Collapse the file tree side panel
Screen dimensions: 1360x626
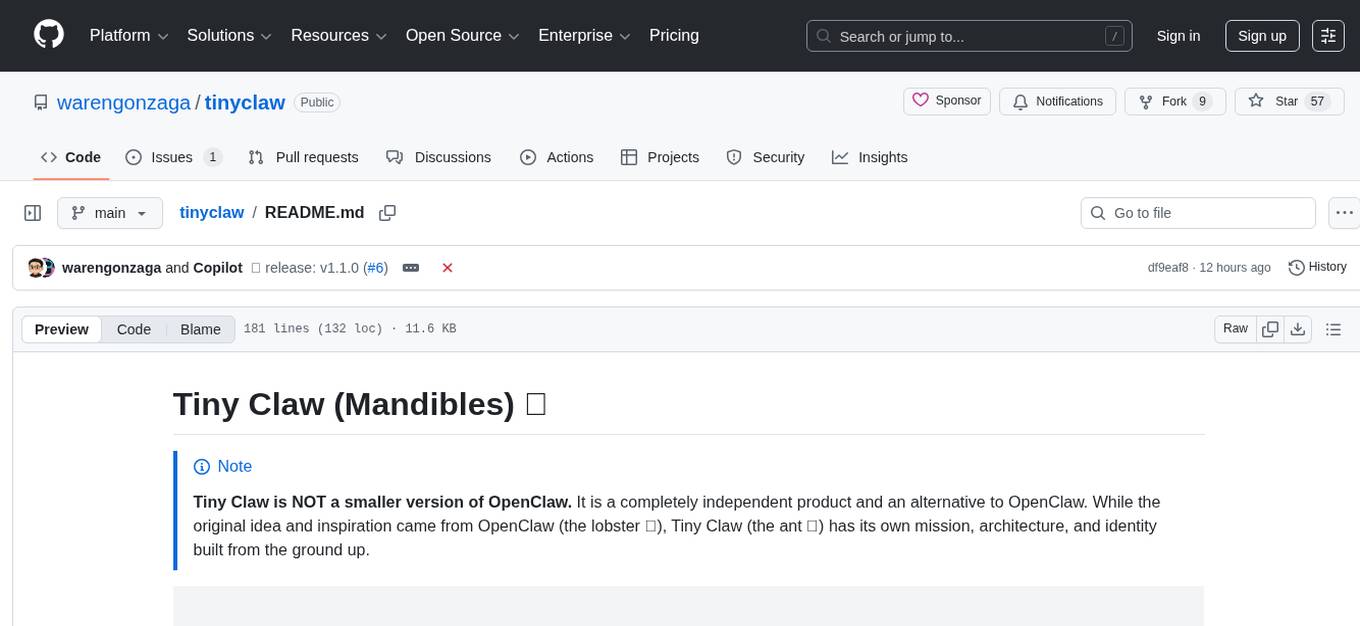[32, 213]
